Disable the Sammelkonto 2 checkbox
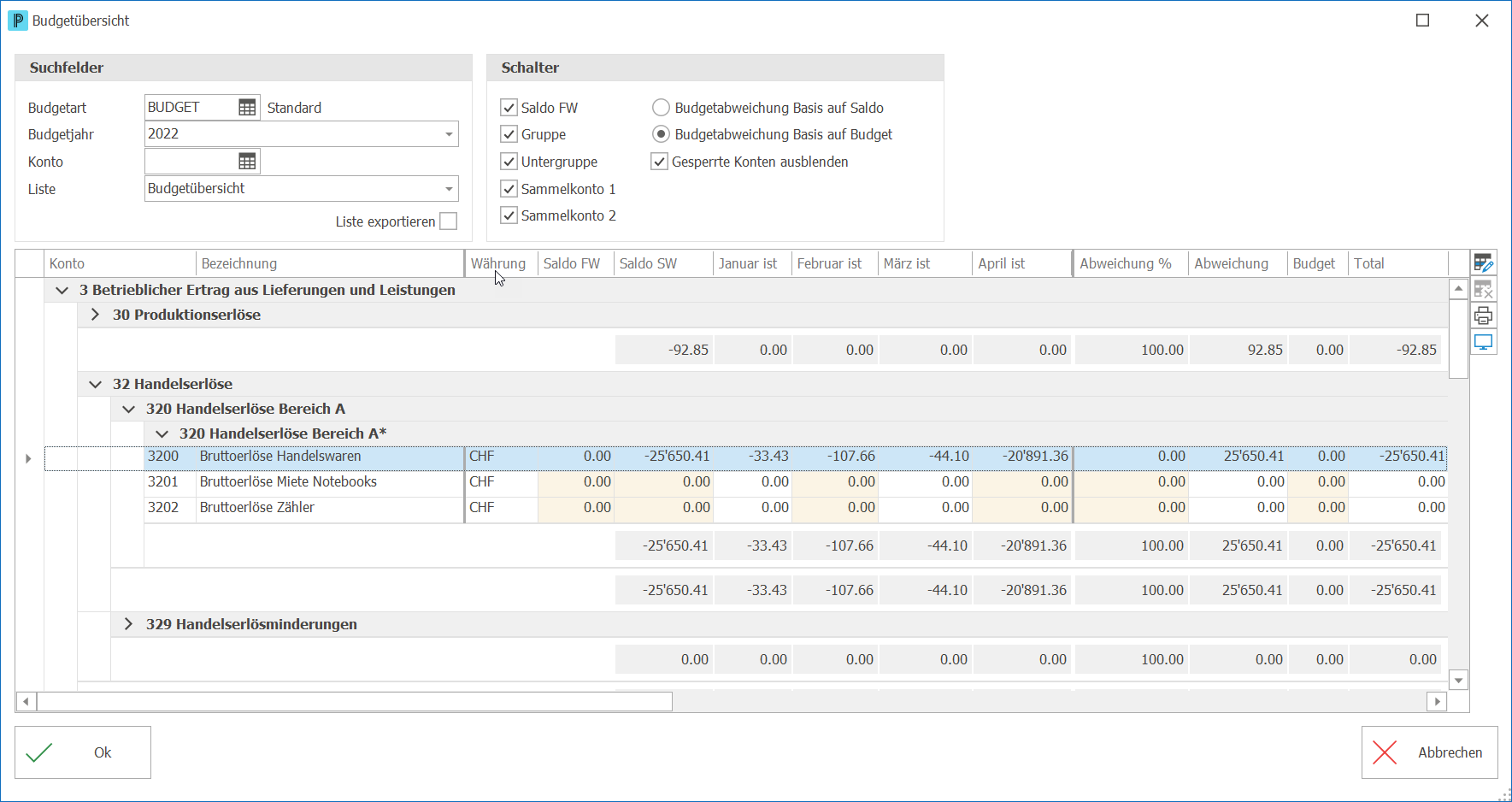The image size is (1512, 802). tap(509, 215)
